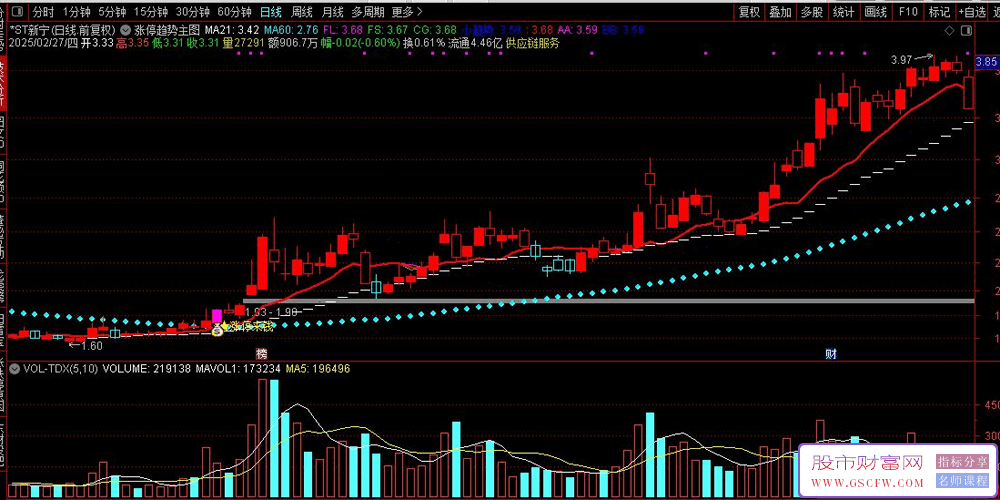Click the gray horizontal support line
The width and height of the screenshot is (1000, 500).
click(x=608, y=300)
